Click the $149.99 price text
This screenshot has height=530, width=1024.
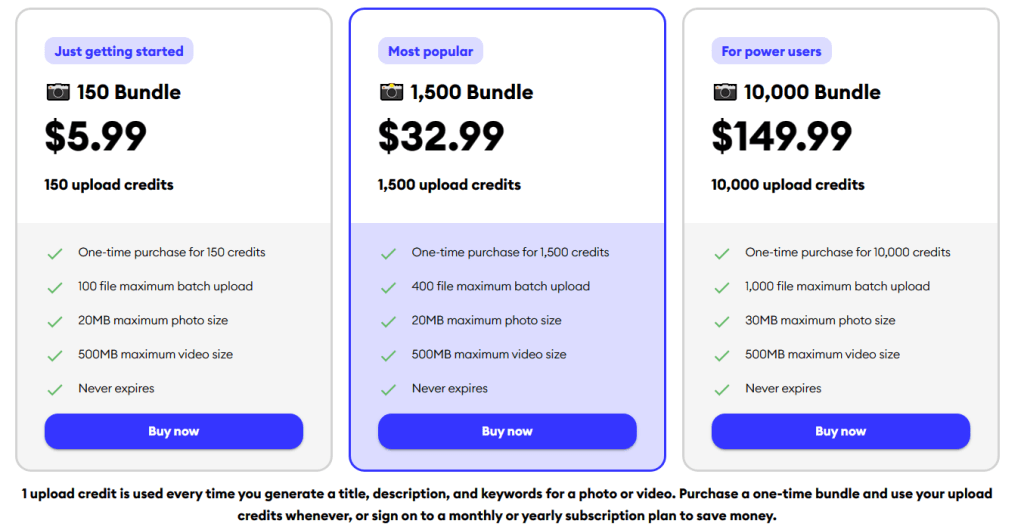[x=782, y=137]
